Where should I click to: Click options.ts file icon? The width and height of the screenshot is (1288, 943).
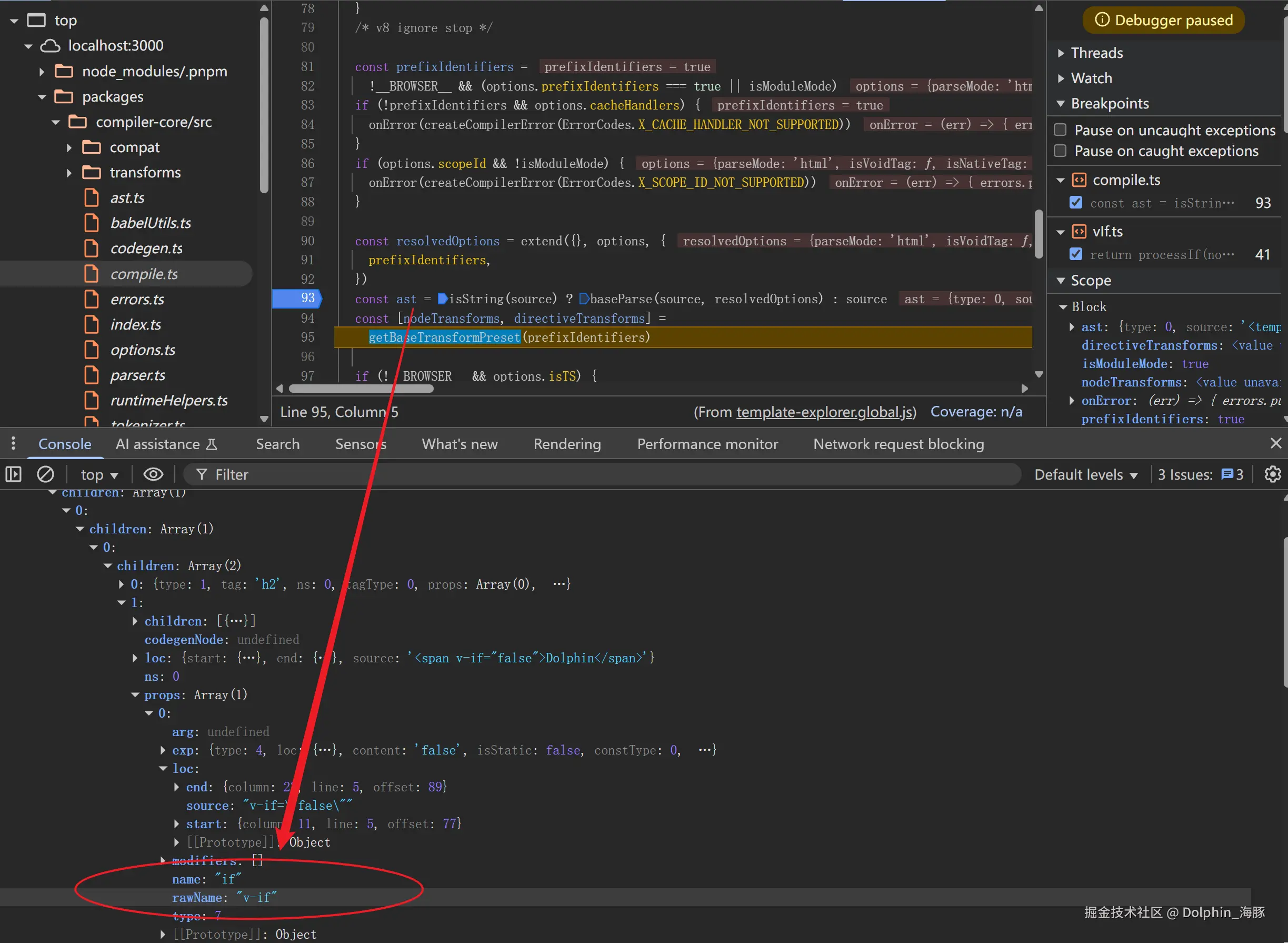[91, 350]
